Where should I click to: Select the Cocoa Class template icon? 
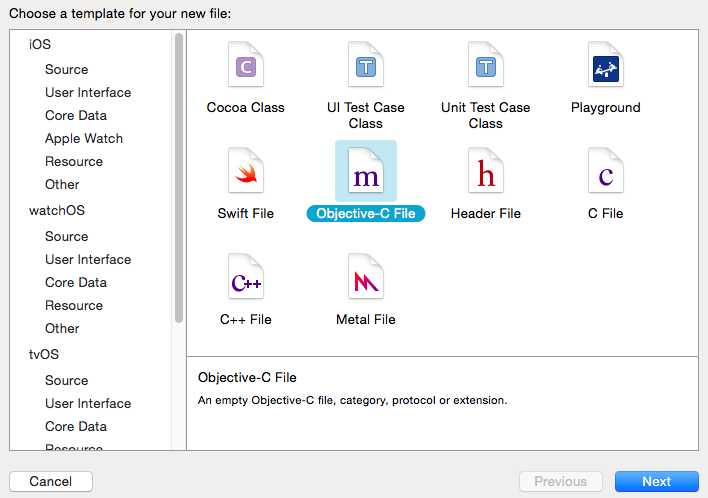[x=246, y=66]
